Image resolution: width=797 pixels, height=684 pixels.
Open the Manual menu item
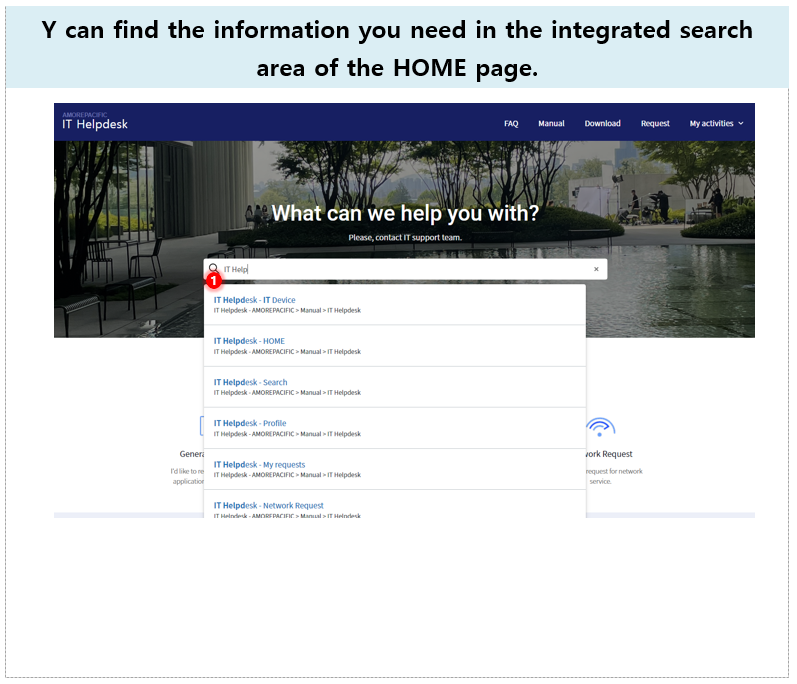tap(551, 123)
